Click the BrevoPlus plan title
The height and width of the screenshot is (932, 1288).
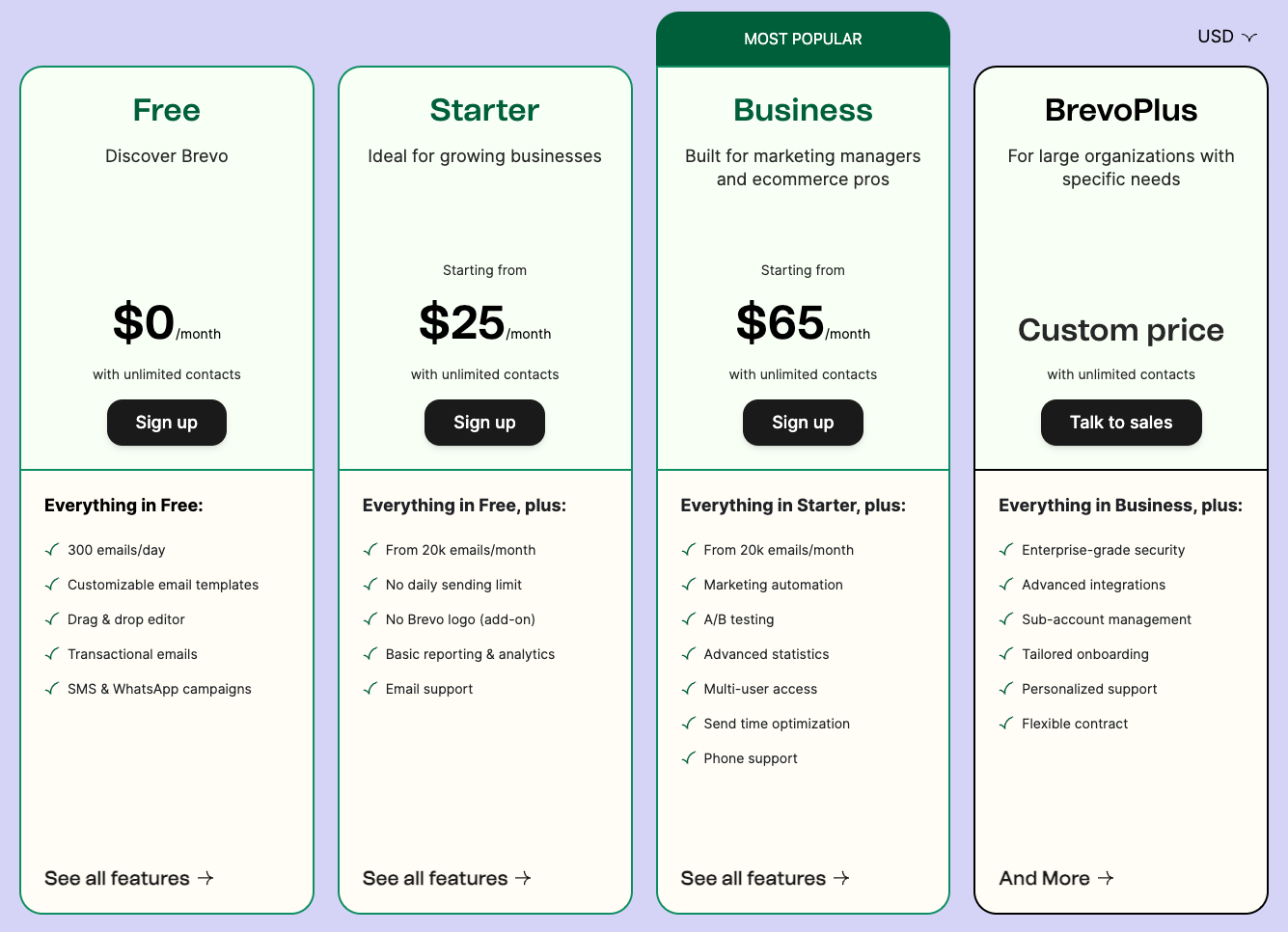point(1121,110)
